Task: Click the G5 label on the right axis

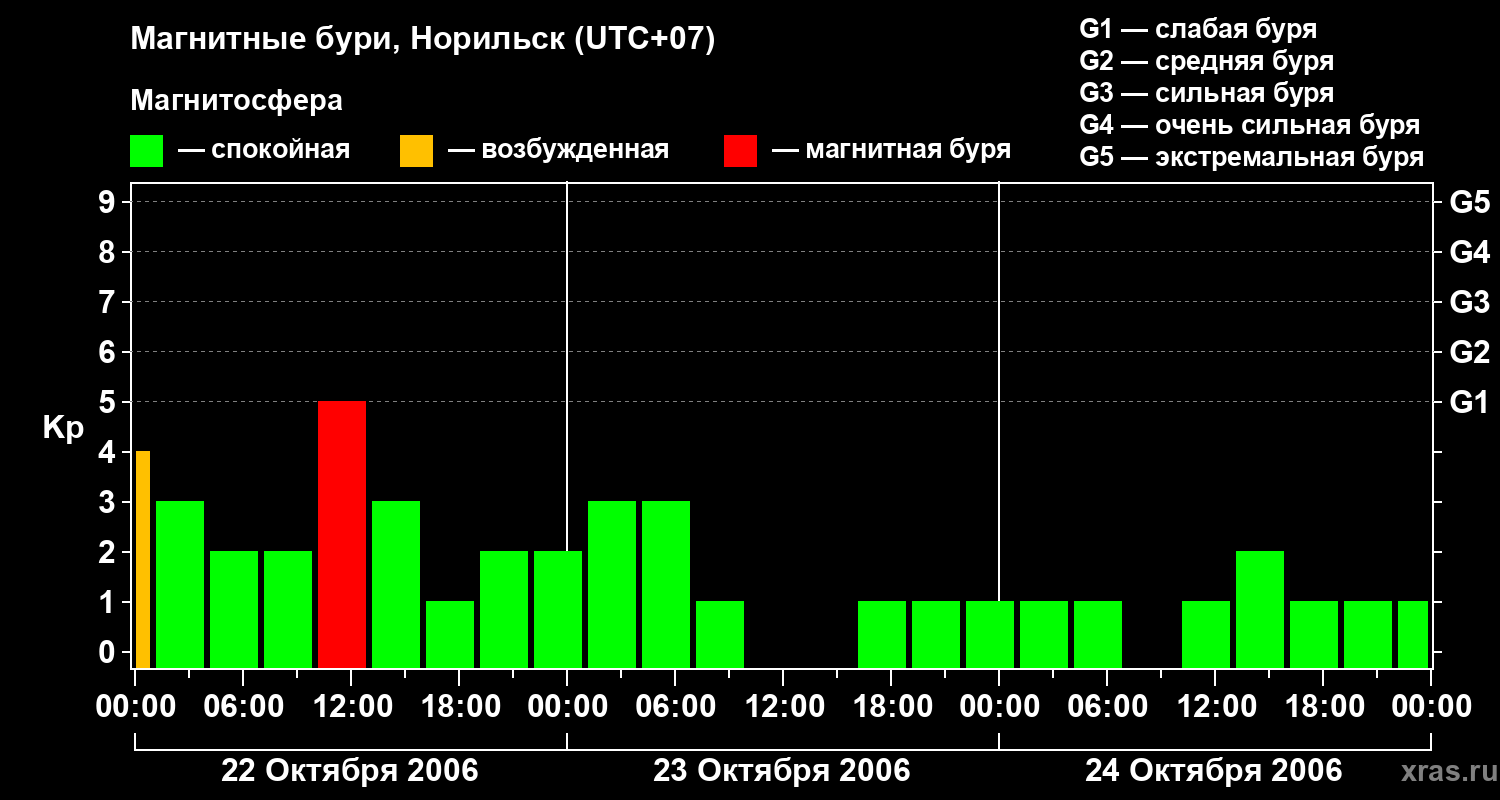Action: [x=1469, y=202]
